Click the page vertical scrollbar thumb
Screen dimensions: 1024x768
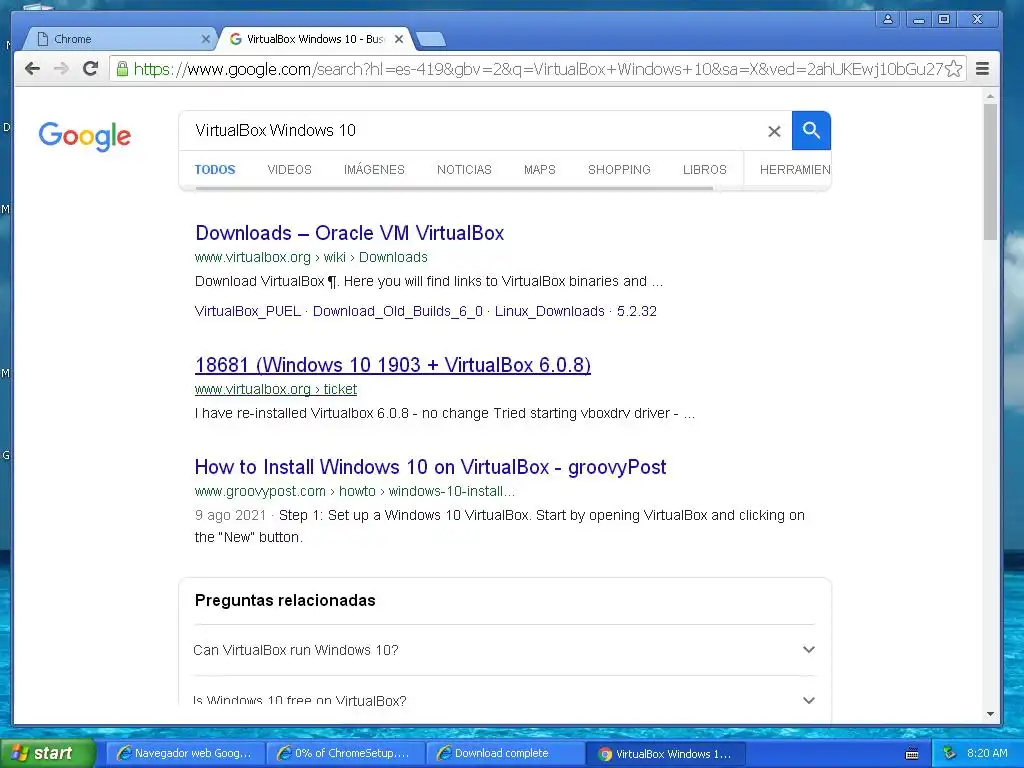coord(990,171)
